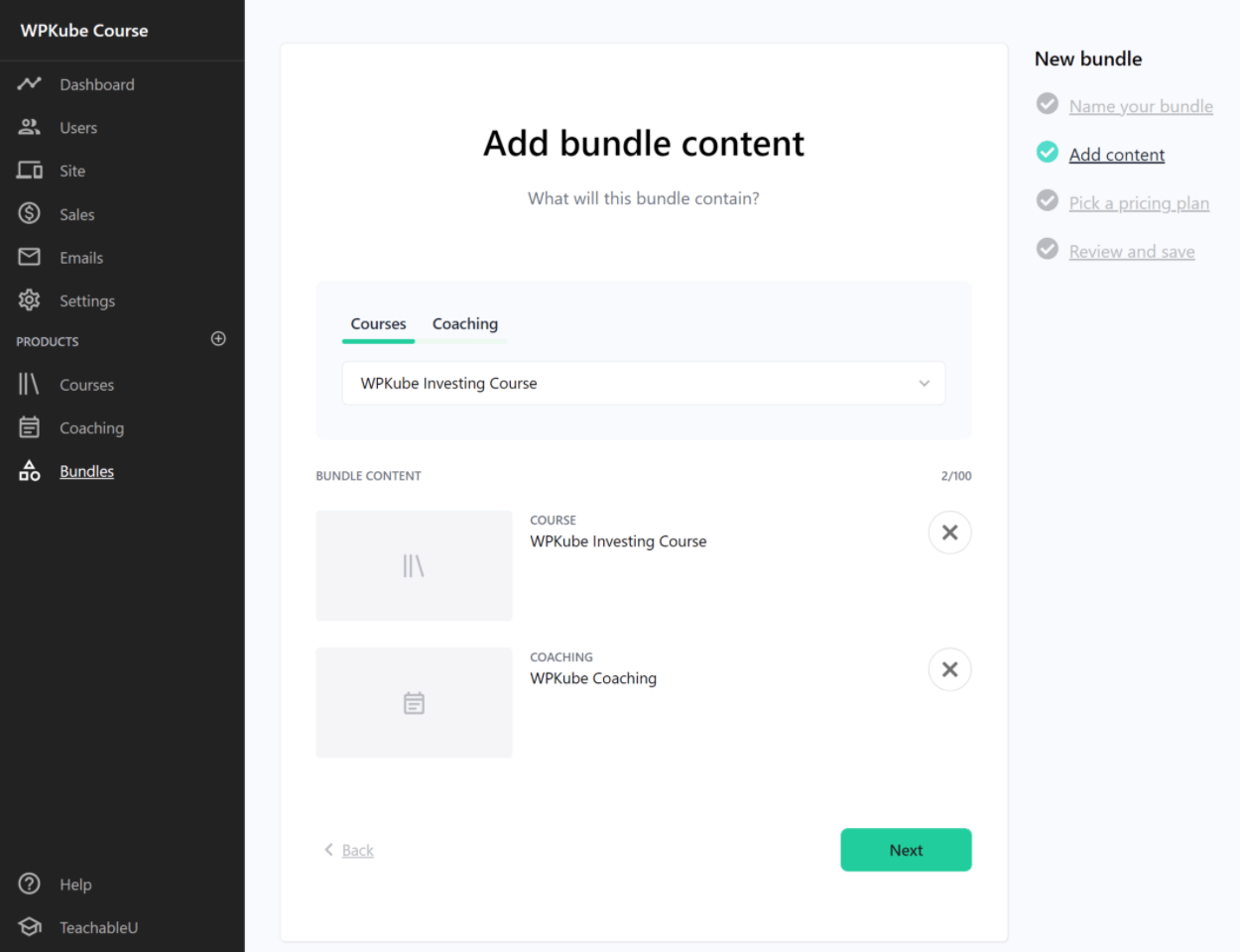The image size is (1240, 952).
Task: Click the WPKube Investing Course thumbnail
Action: (x=414, y=566)
